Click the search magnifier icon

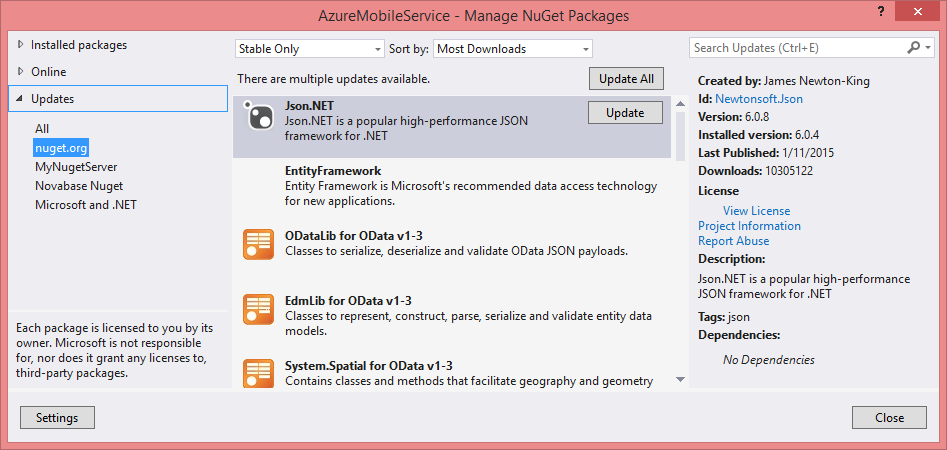[x=914, y=47]
